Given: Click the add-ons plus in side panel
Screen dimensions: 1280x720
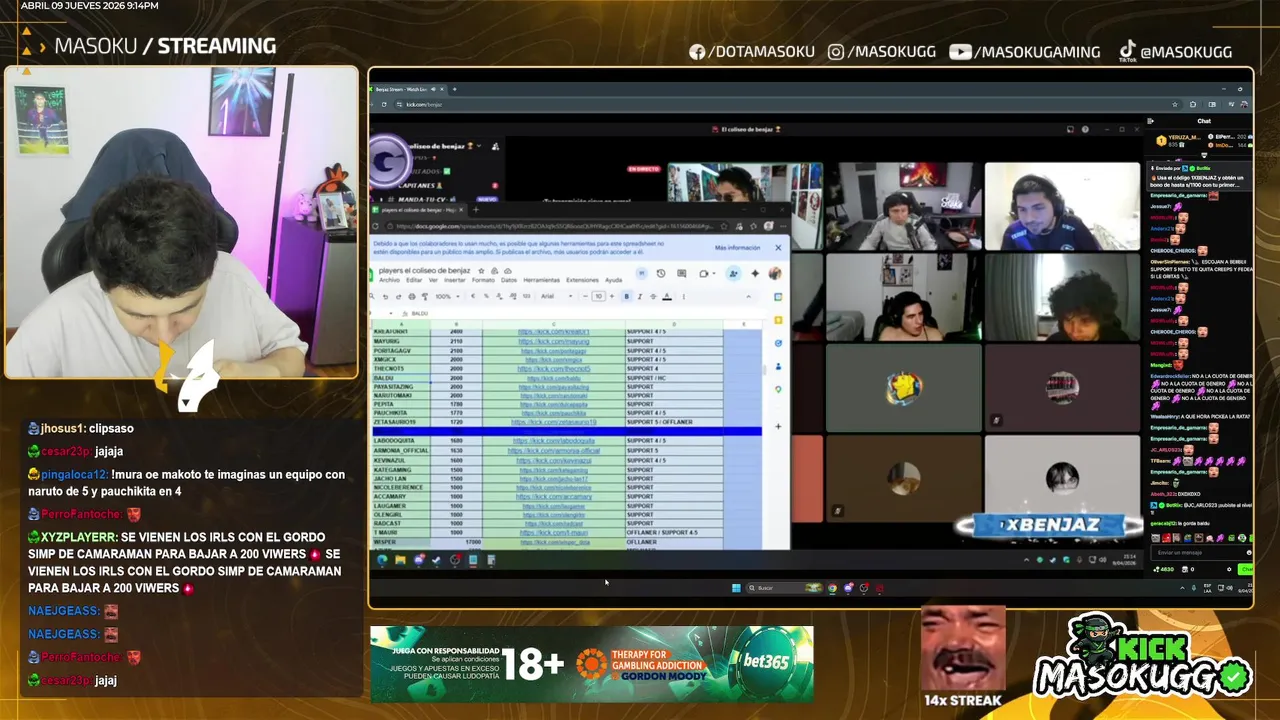Looking at the screenshot, I should (778, 426).
